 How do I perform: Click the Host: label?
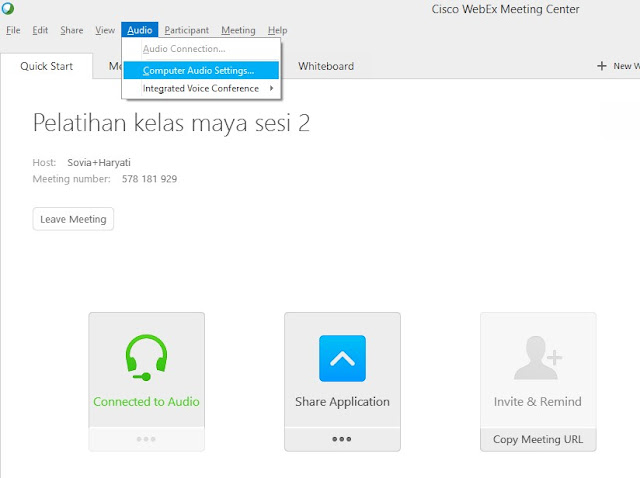pos(44,162)
